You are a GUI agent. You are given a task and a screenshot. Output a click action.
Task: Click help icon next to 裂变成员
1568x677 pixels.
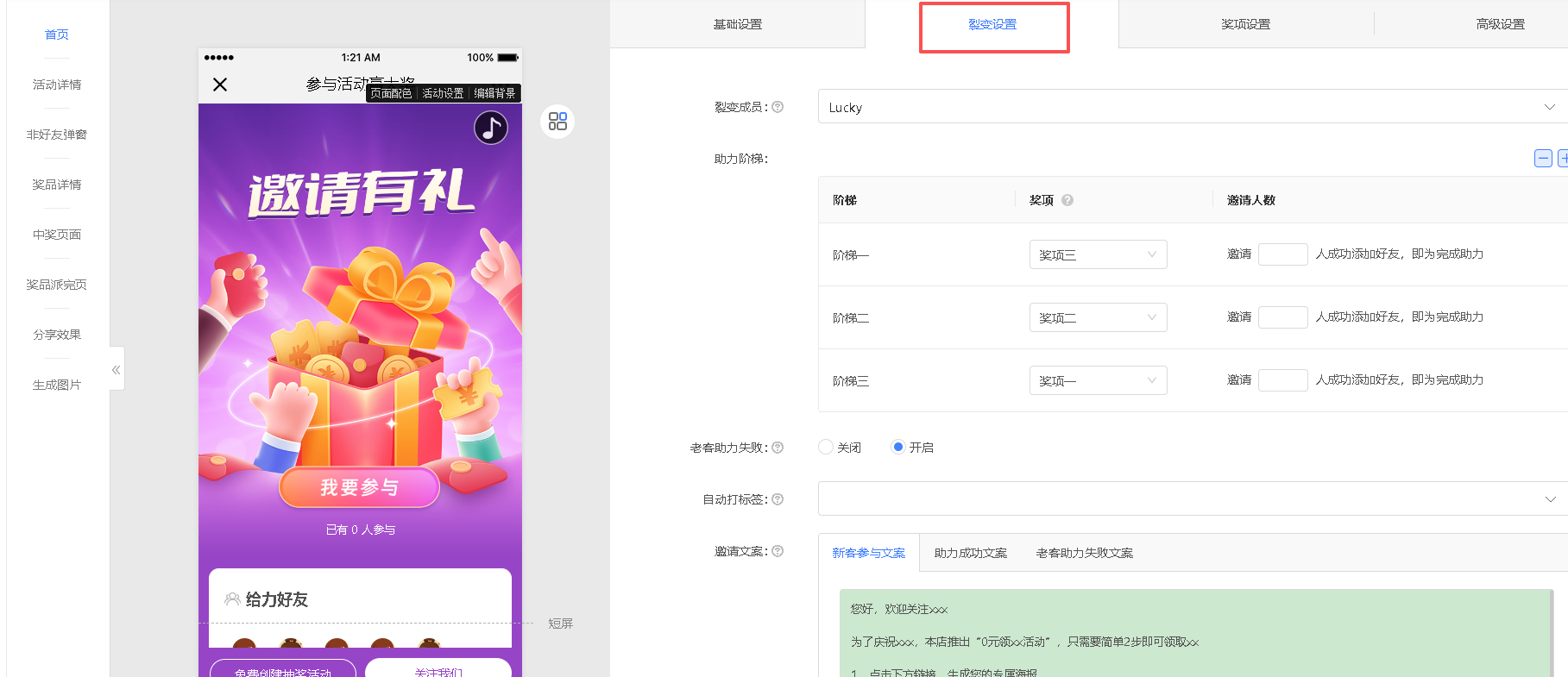tap(778, 107)
